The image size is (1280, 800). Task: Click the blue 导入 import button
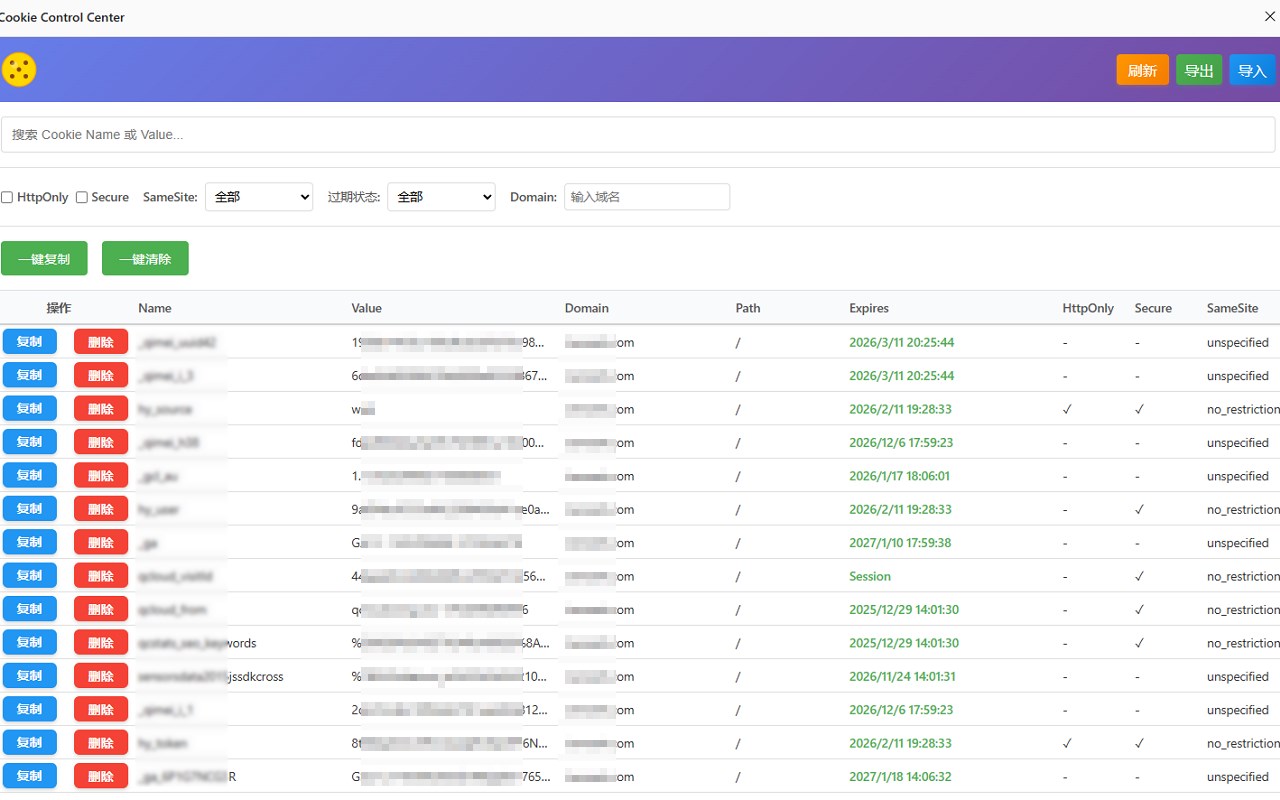1252,70
